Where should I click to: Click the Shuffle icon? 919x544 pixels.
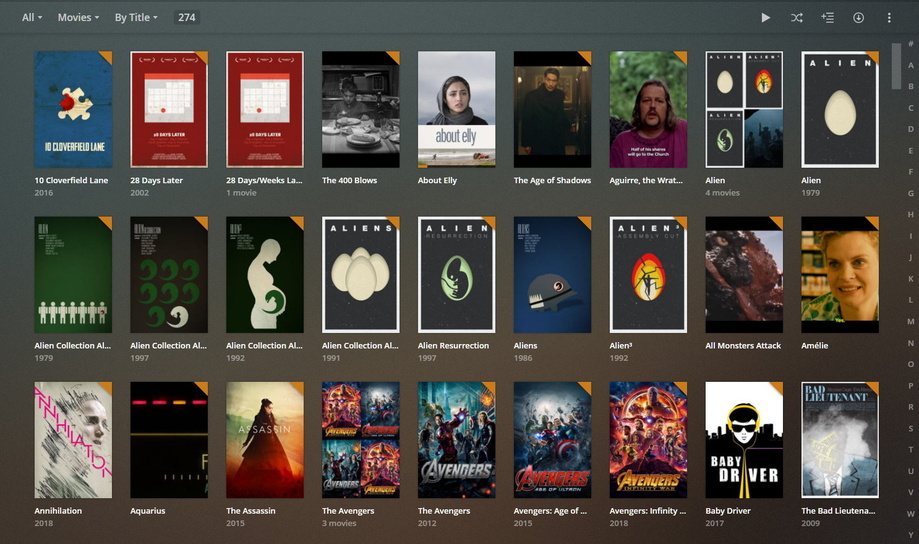point(797,18)
